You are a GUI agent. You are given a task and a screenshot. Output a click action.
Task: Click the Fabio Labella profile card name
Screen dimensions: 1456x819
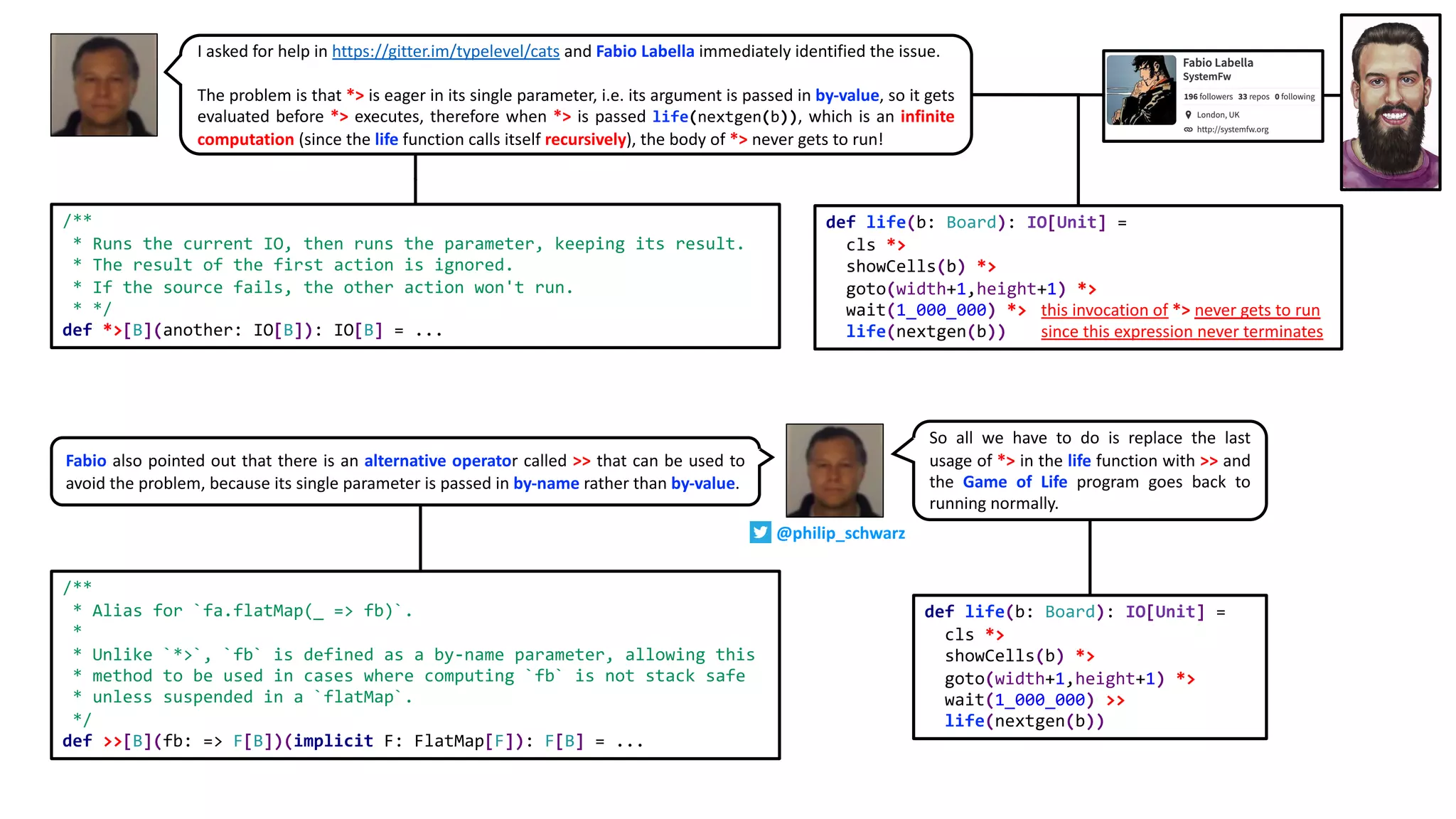[1217, 63]
